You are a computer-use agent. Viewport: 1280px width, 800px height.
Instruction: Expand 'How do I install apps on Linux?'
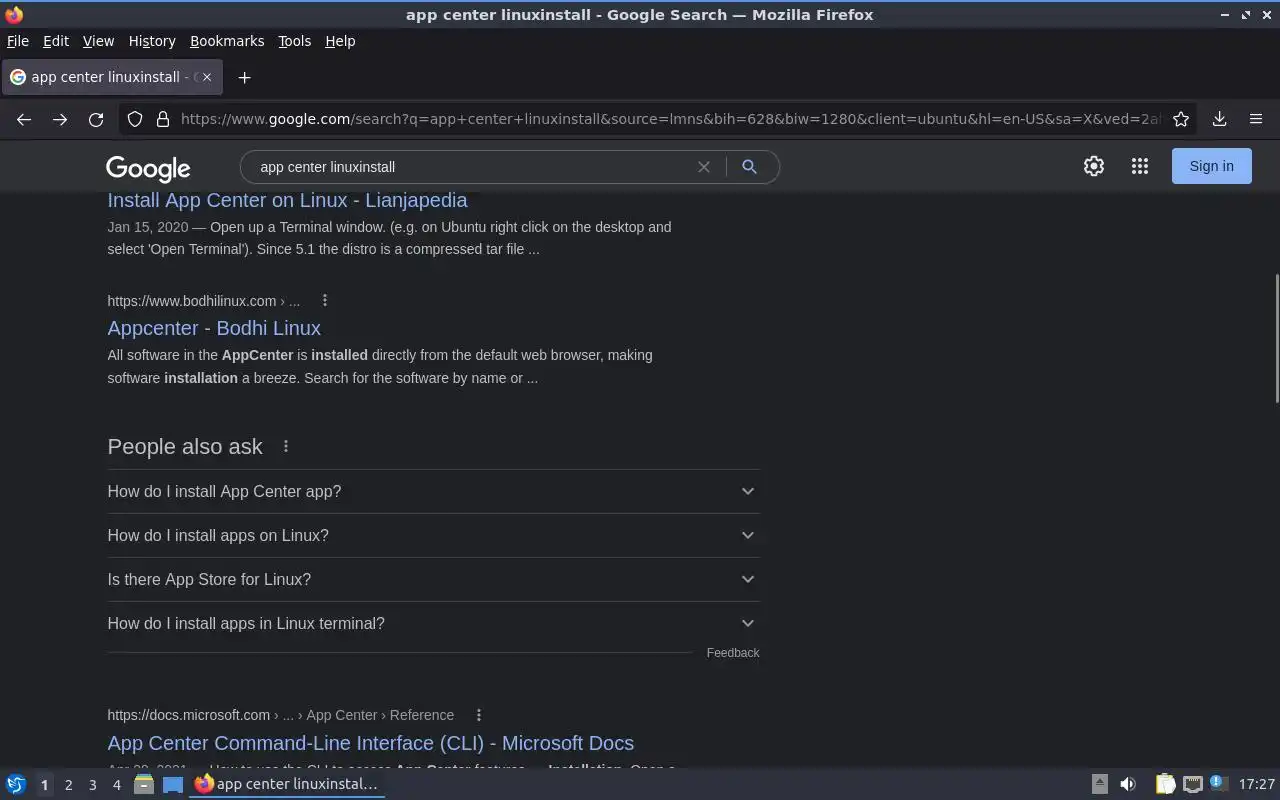[433, 535]
